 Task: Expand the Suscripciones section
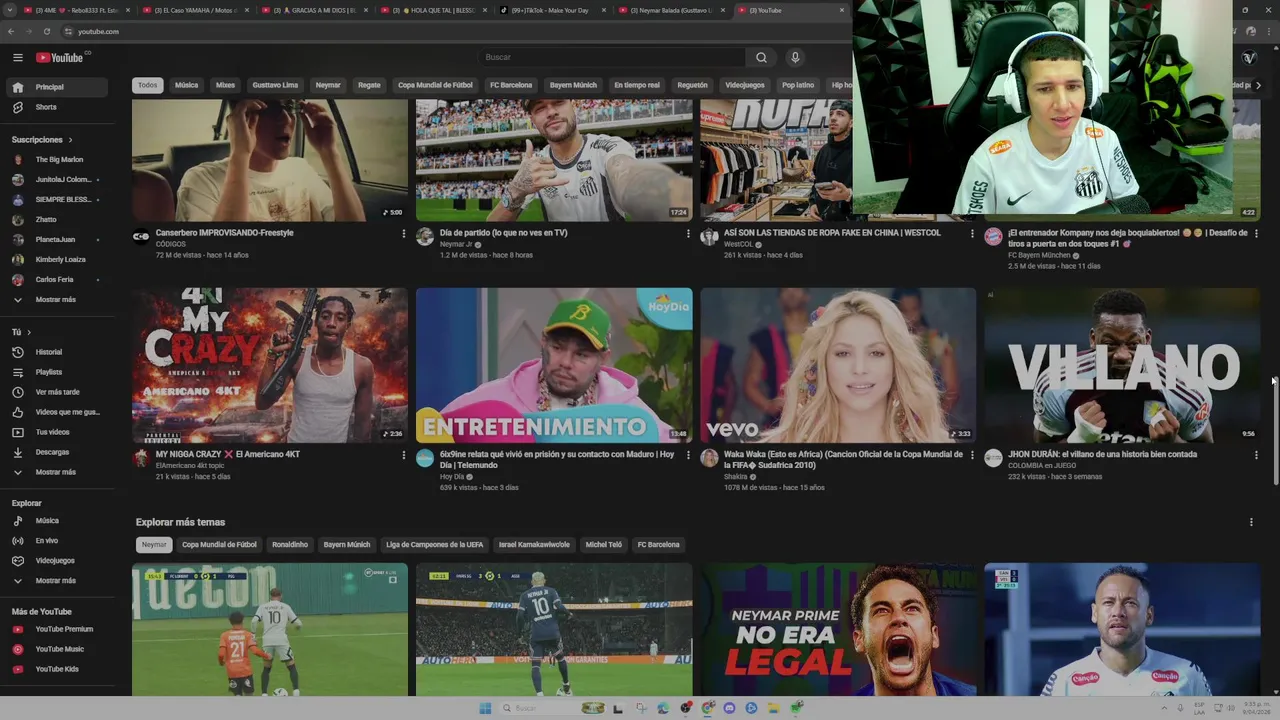tap(42, 139)
